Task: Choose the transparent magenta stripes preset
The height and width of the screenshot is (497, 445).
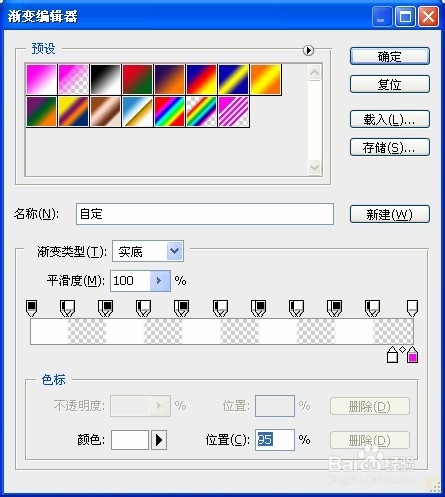Action: pyautogui.click(x=234, y=112)
